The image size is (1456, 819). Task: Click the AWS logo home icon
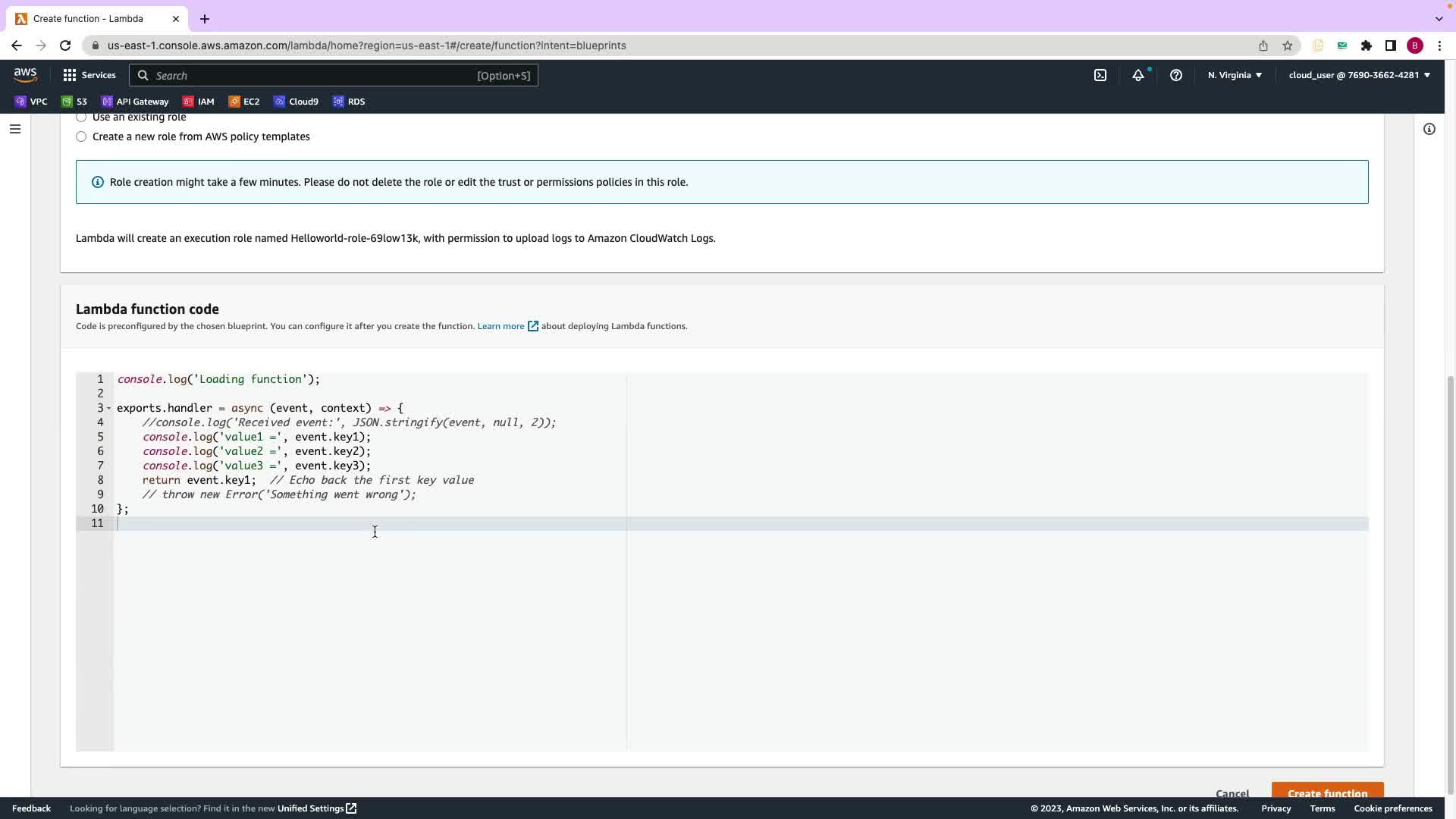25,74
